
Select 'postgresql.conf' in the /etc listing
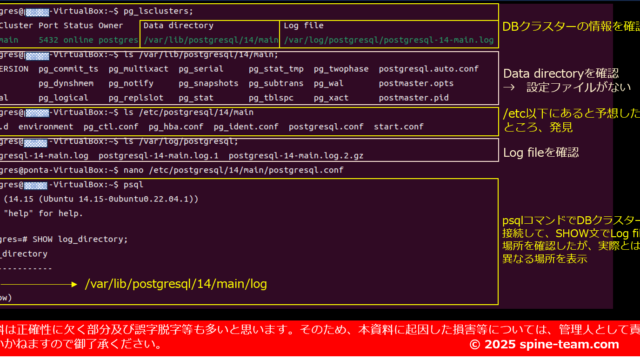click(x=326, y=127)
